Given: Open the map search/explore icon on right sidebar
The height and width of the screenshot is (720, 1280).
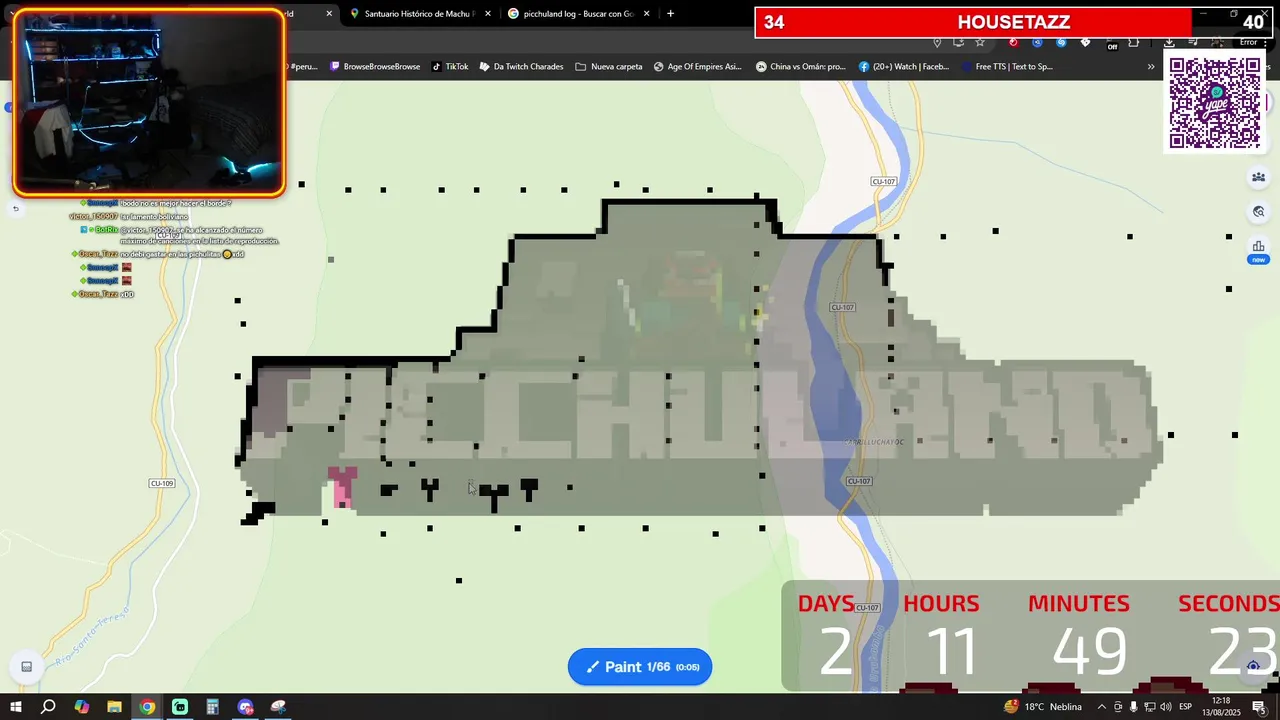Looking at the screenshot, I should coord(1258,212).
